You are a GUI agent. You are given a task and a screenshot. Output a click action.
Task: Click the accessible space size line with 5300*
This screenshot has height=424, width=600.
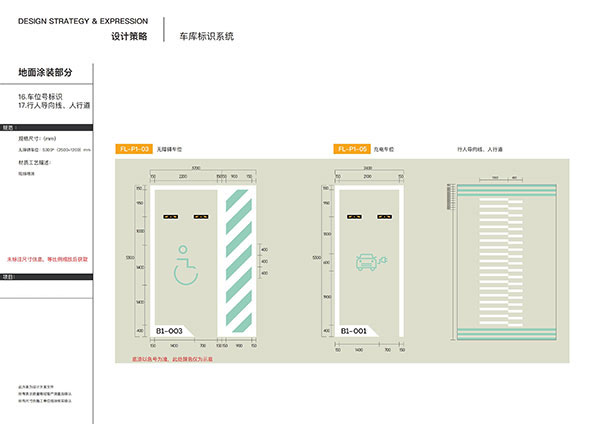point(54,150)
